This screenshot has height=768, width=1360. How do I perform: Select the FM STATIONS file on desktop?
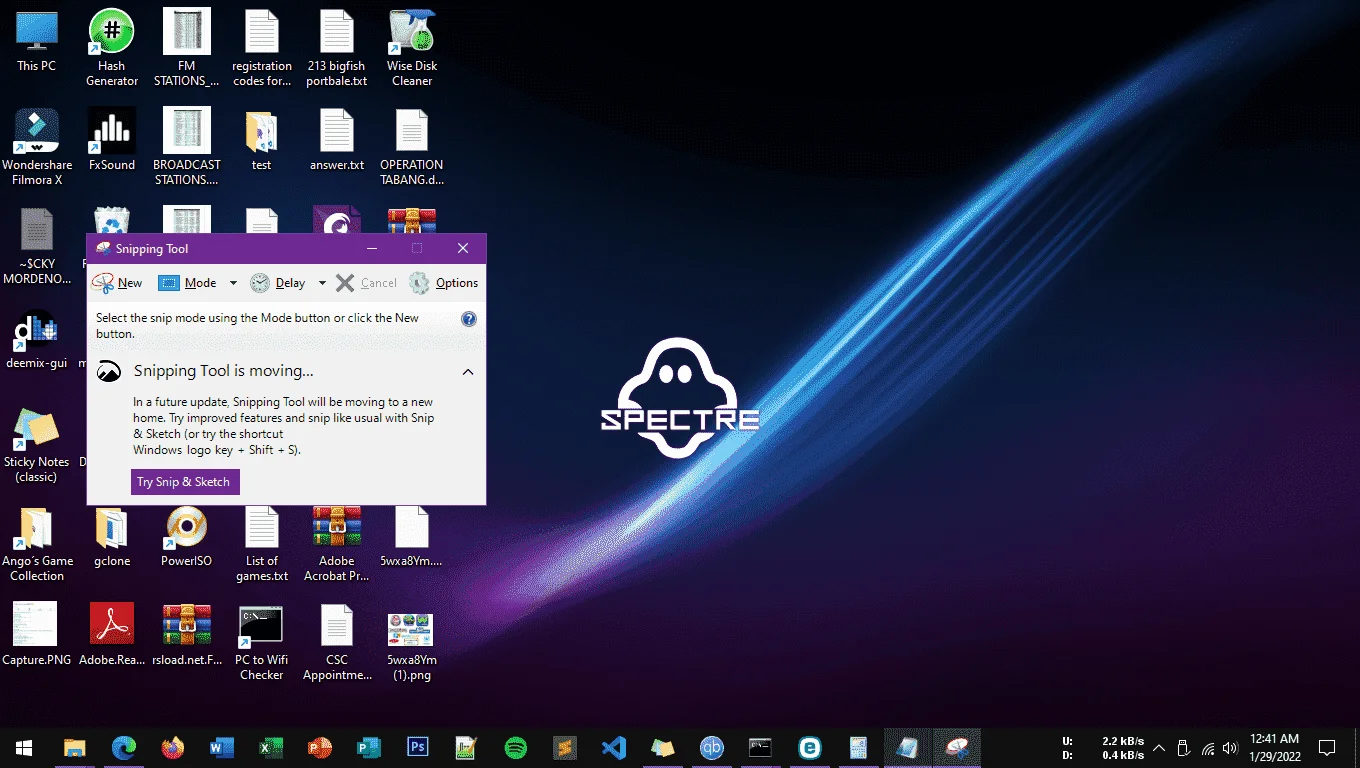(x=187, y=48)
